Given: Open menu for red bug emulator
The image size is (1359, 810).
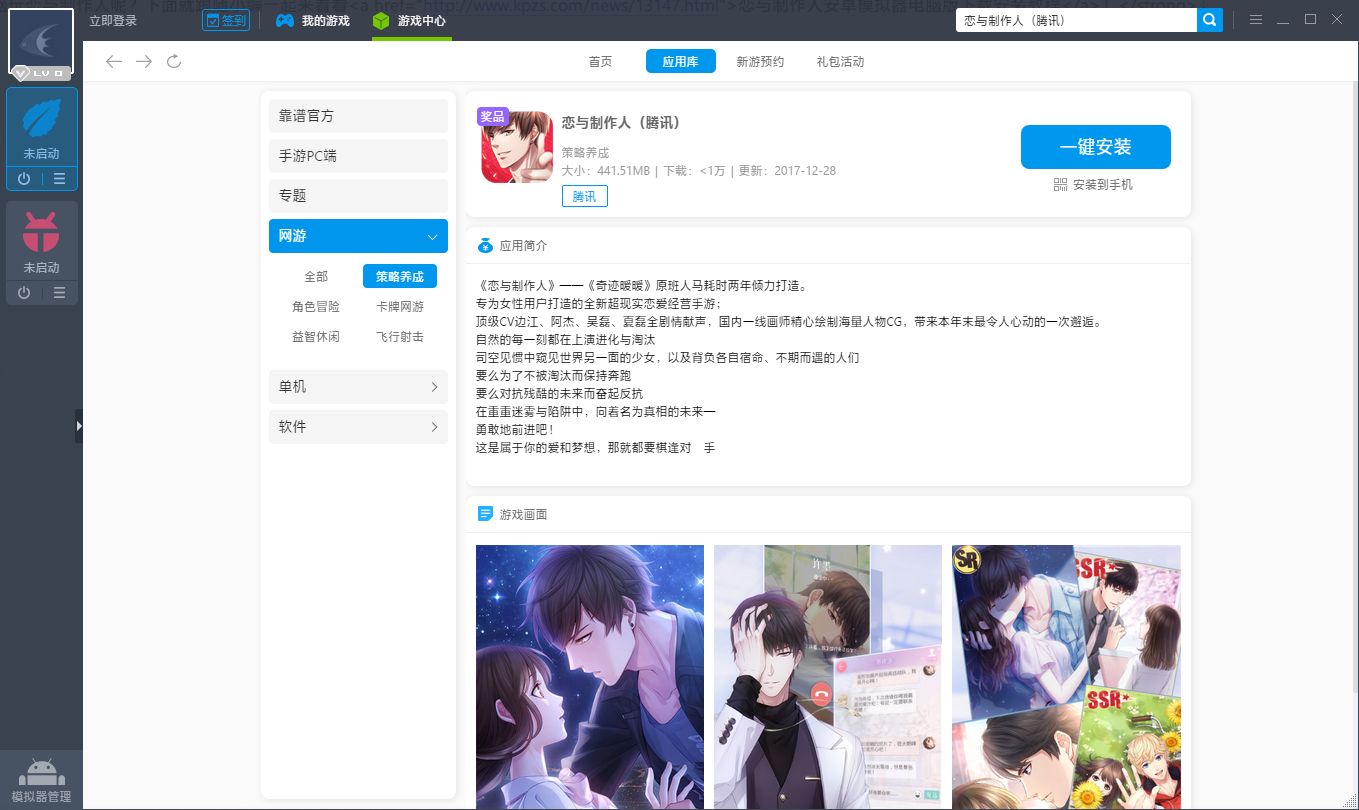Looking at the screenshot, I should 59,293.
